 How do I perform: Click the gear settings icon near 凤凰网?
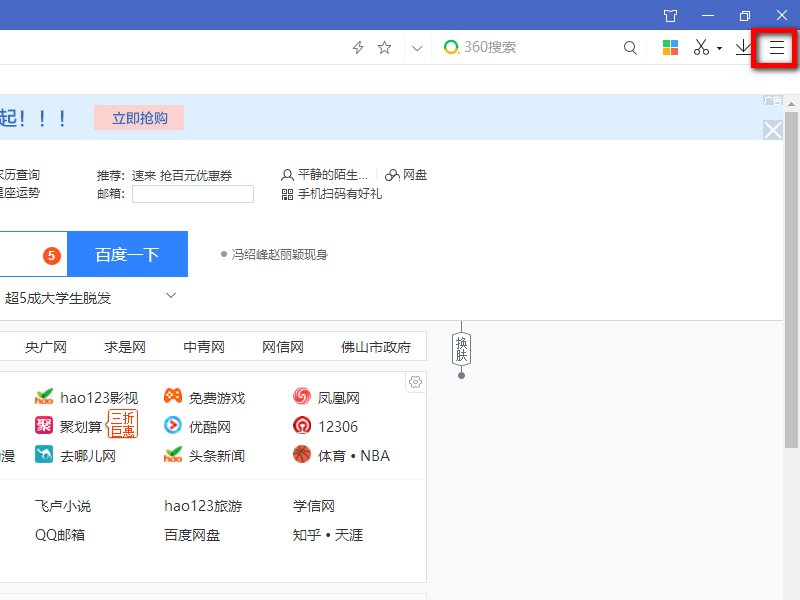416,382
